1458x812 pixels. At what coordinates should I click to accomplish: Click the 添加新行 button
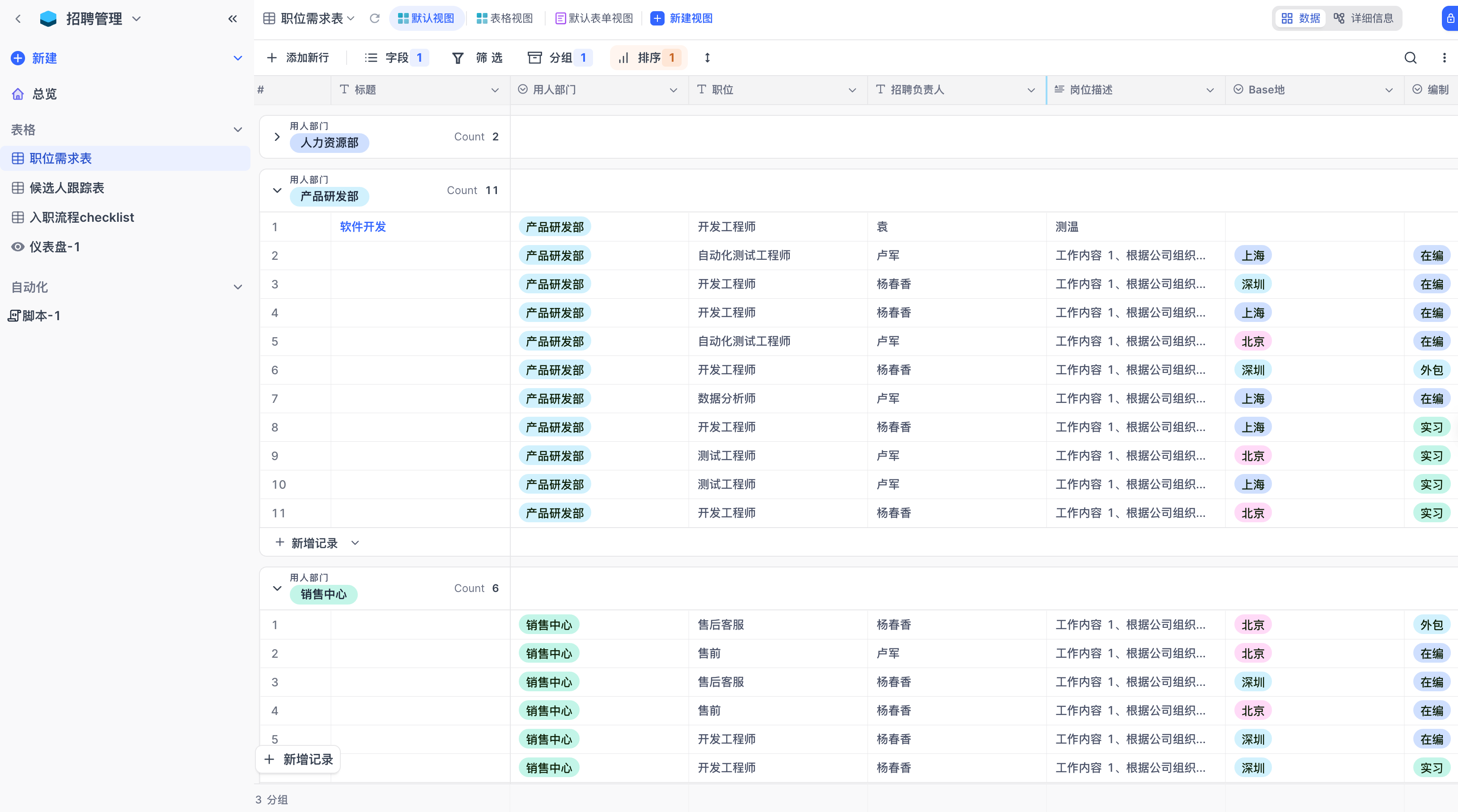298,58
